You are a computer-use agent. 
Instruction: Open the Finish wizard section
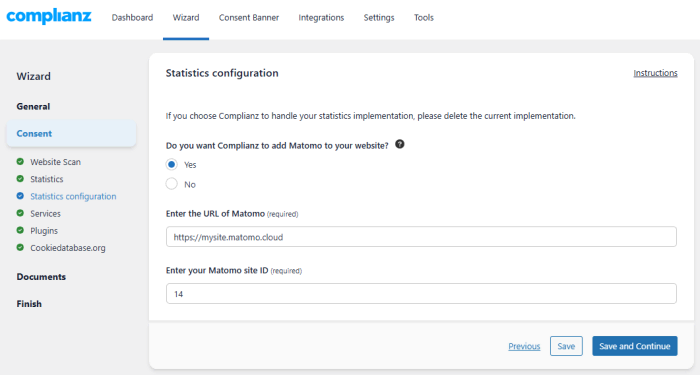(x=29, y=304)
